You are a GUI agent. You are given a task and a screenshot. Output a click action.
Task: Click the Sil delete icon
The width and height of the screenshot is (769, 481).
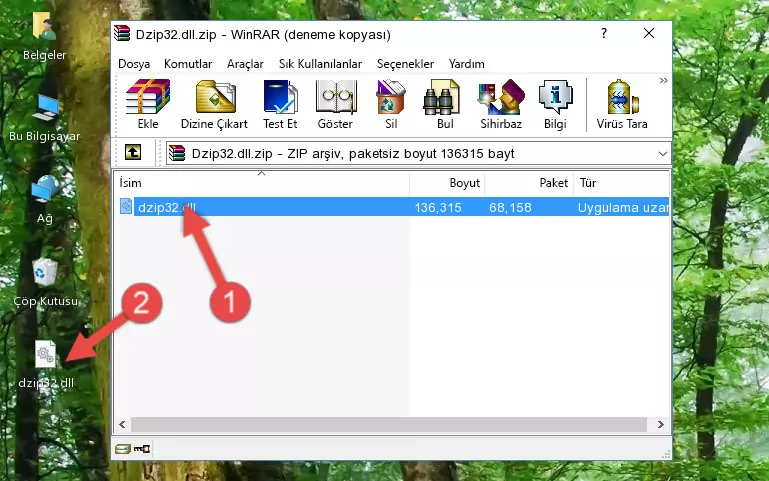click(x=391, y=104)
